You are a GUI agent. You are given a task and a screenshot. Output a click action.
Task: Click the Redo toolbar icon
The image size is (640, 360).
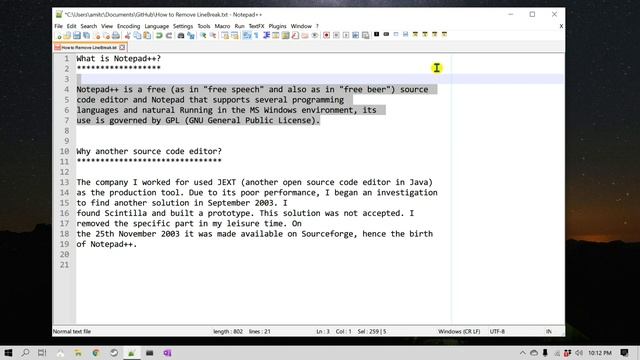(169, 36)
